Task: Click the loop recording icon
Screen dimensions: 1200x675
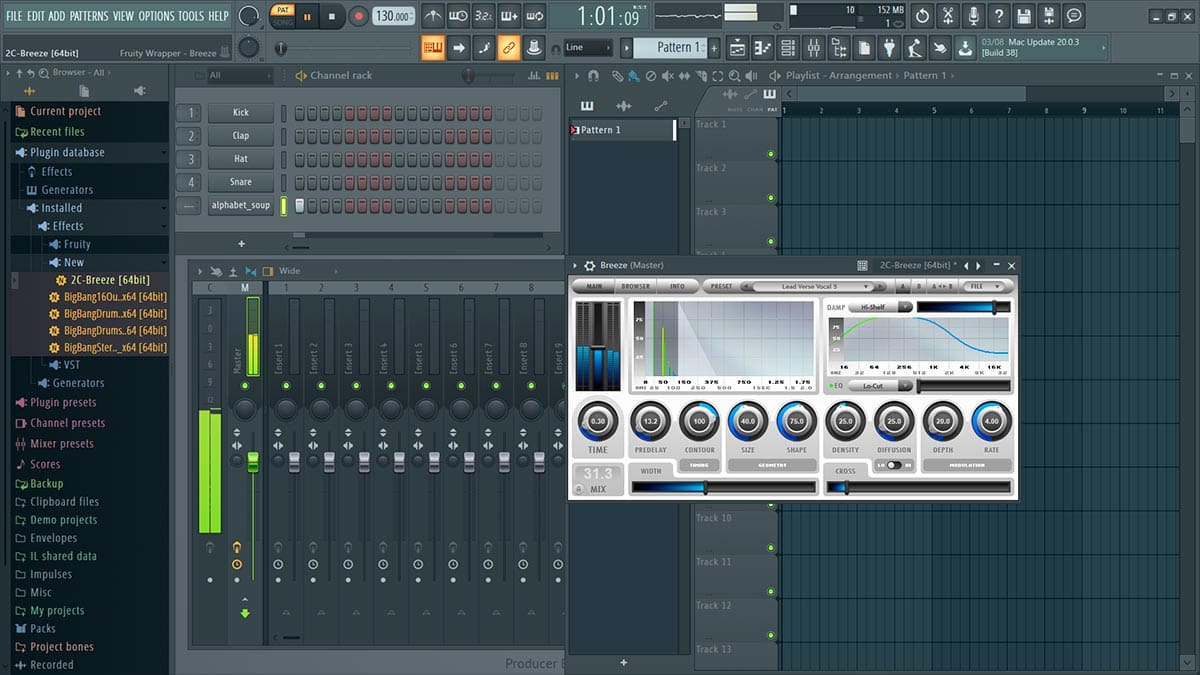Action: pyautogui.click(x=535, y=16)
